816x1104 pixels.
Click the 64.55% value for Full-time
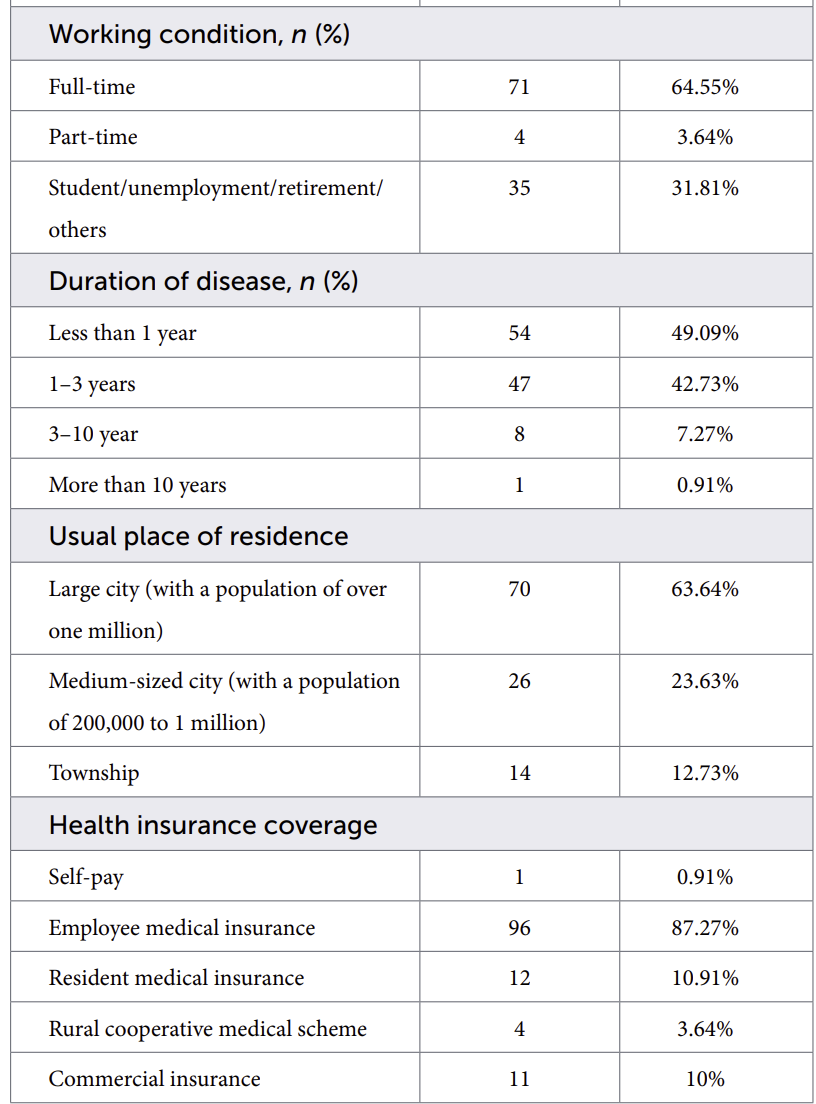(x=705, y=87)
